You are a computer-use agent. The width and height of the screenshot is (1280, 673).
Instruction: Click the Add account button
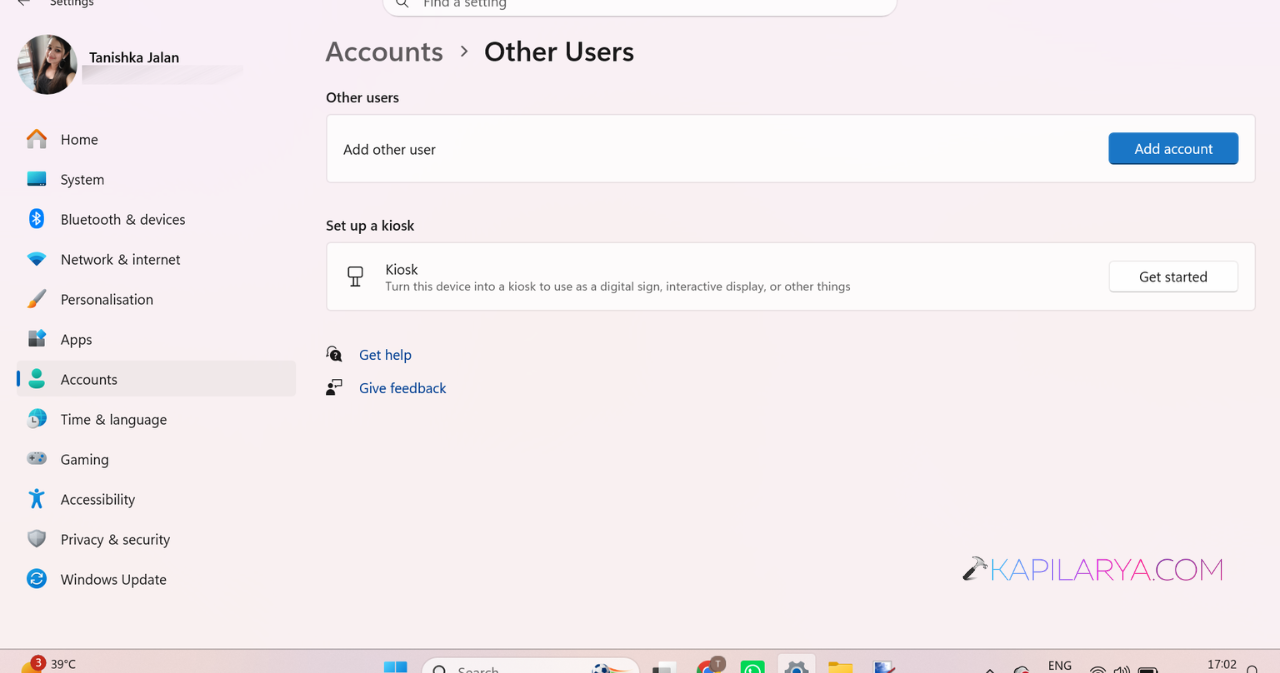coord(1173,148)
